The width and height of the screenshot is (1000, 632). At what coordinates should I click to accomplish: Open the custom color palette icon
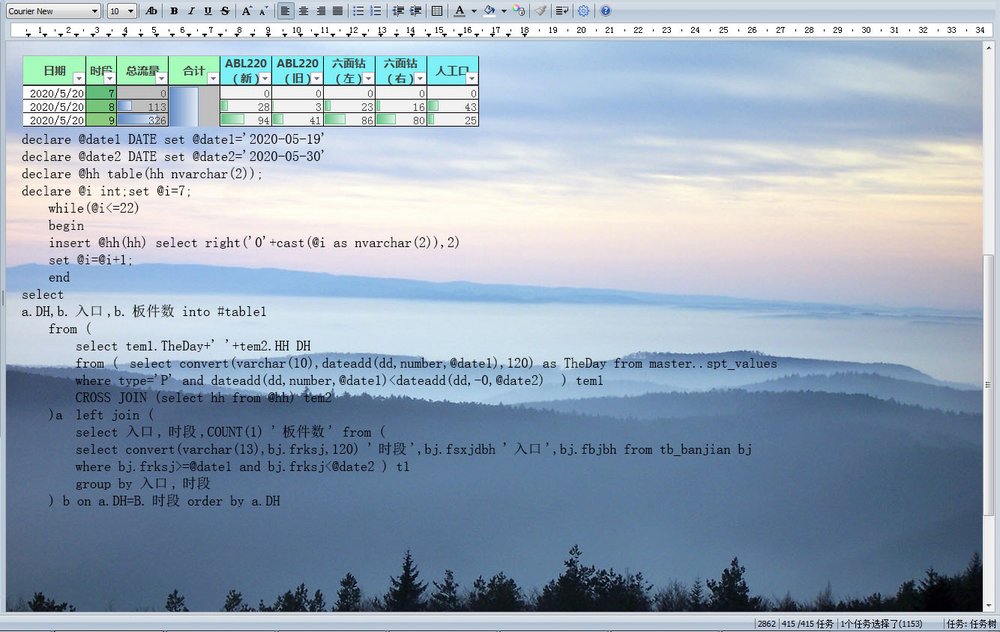click(518, 11)
